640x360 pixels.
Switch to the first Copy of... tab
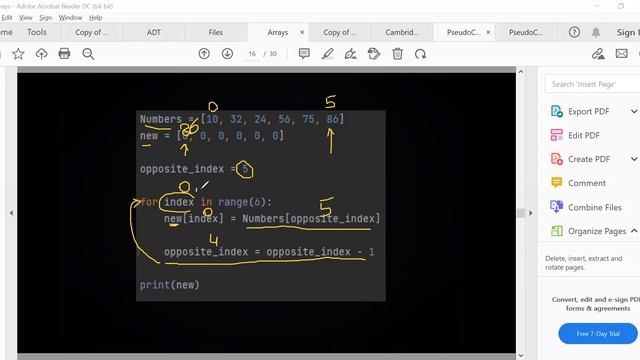(91, 32)
